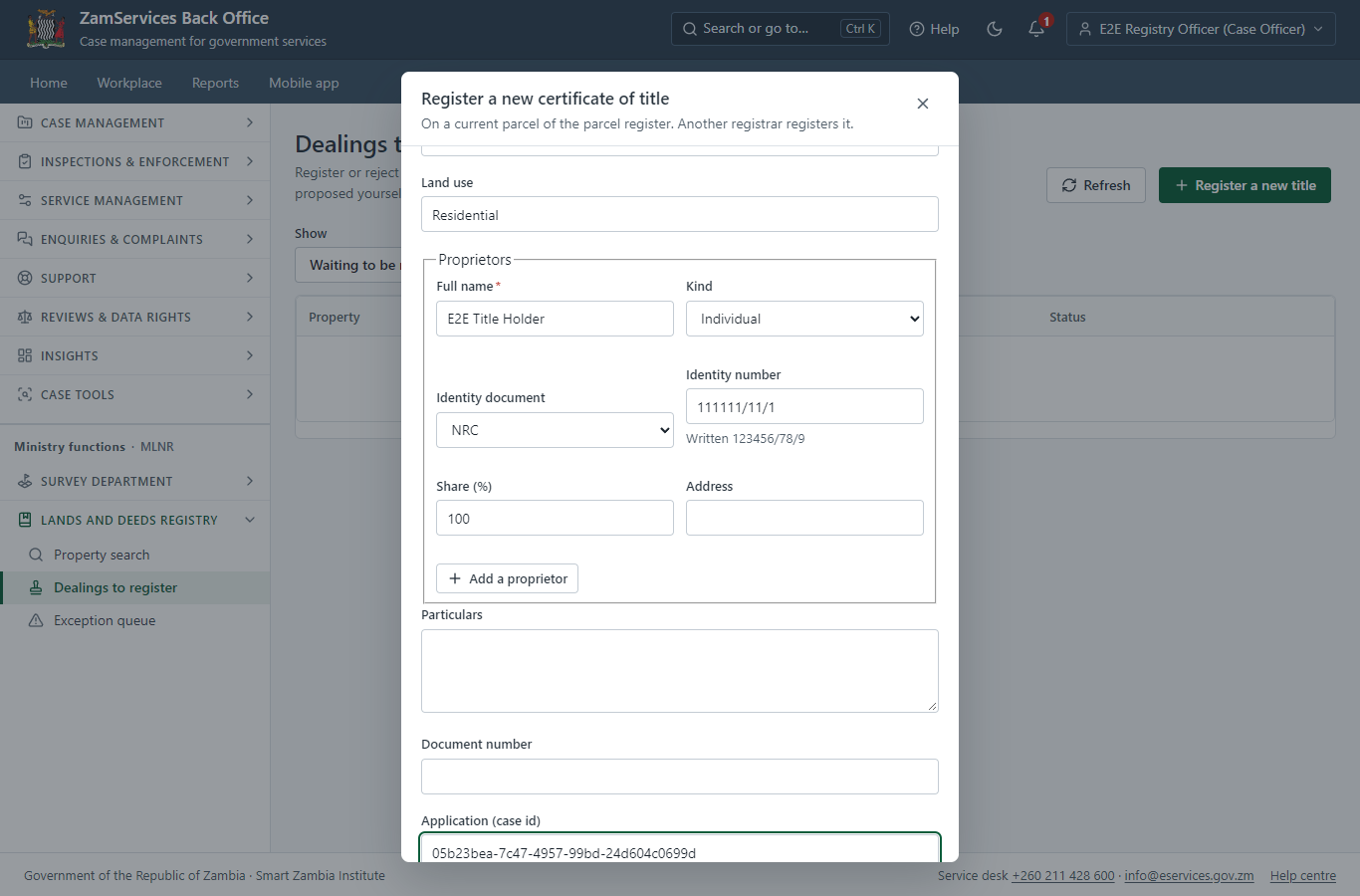The image size is (1360, 896).
Task: Click the Insights grid icon
Action: (25, 355)
